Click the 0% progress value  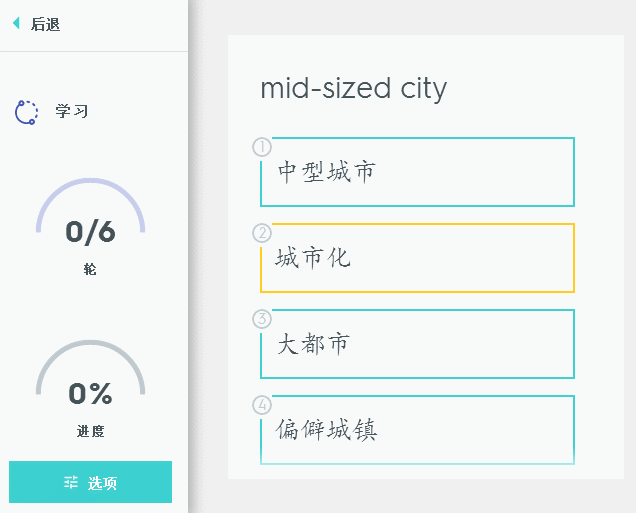click(x=90, y=394)
